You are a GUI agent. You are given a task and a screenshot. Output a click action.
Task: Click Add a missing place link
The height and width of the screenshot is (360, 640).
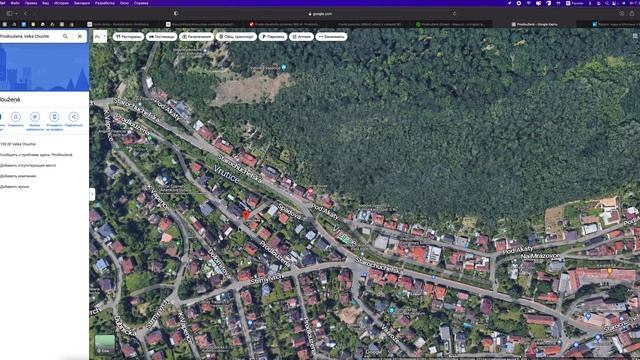coord(28,165)
